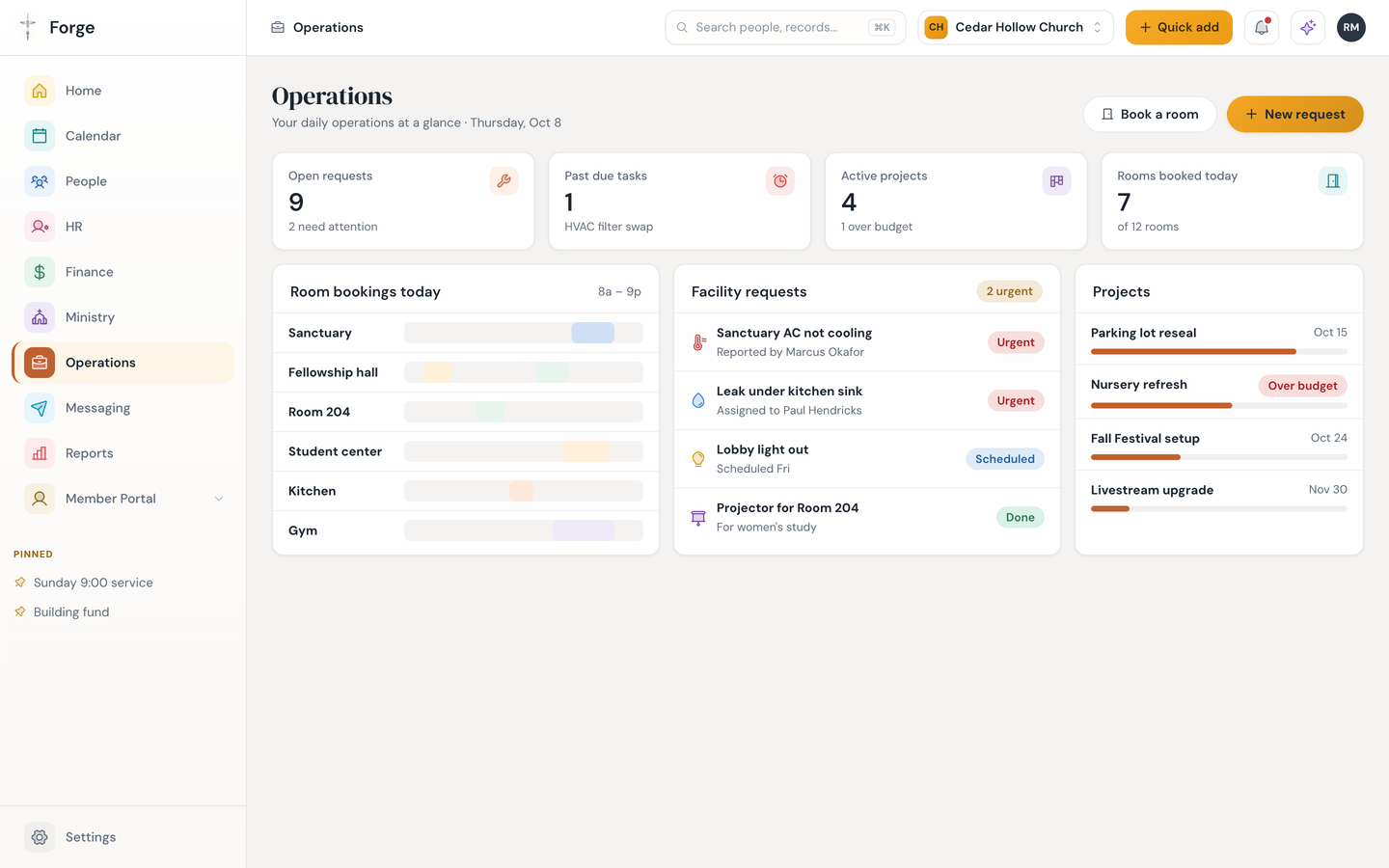Click the New request button

pyautogui.click(x=1294, y=114)
